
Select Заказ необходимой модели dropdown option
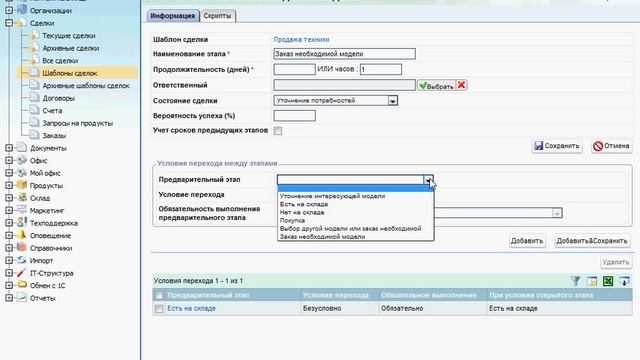(x=355, y=236)
